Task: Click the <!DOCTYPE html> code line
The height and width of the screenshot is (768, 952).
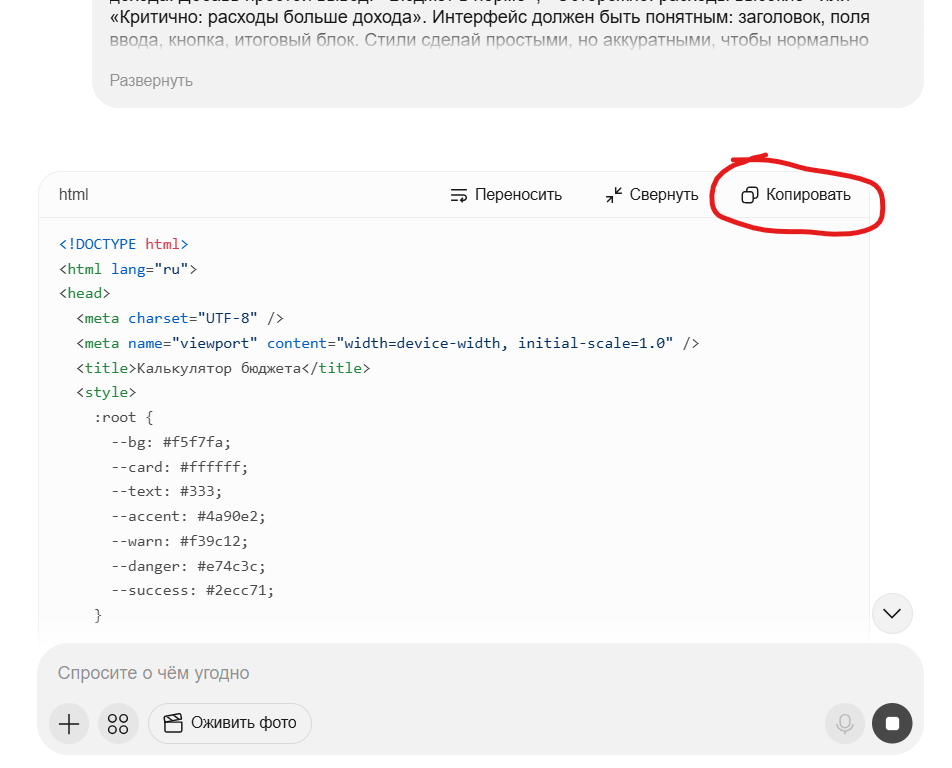Action: tap(124, 244)
